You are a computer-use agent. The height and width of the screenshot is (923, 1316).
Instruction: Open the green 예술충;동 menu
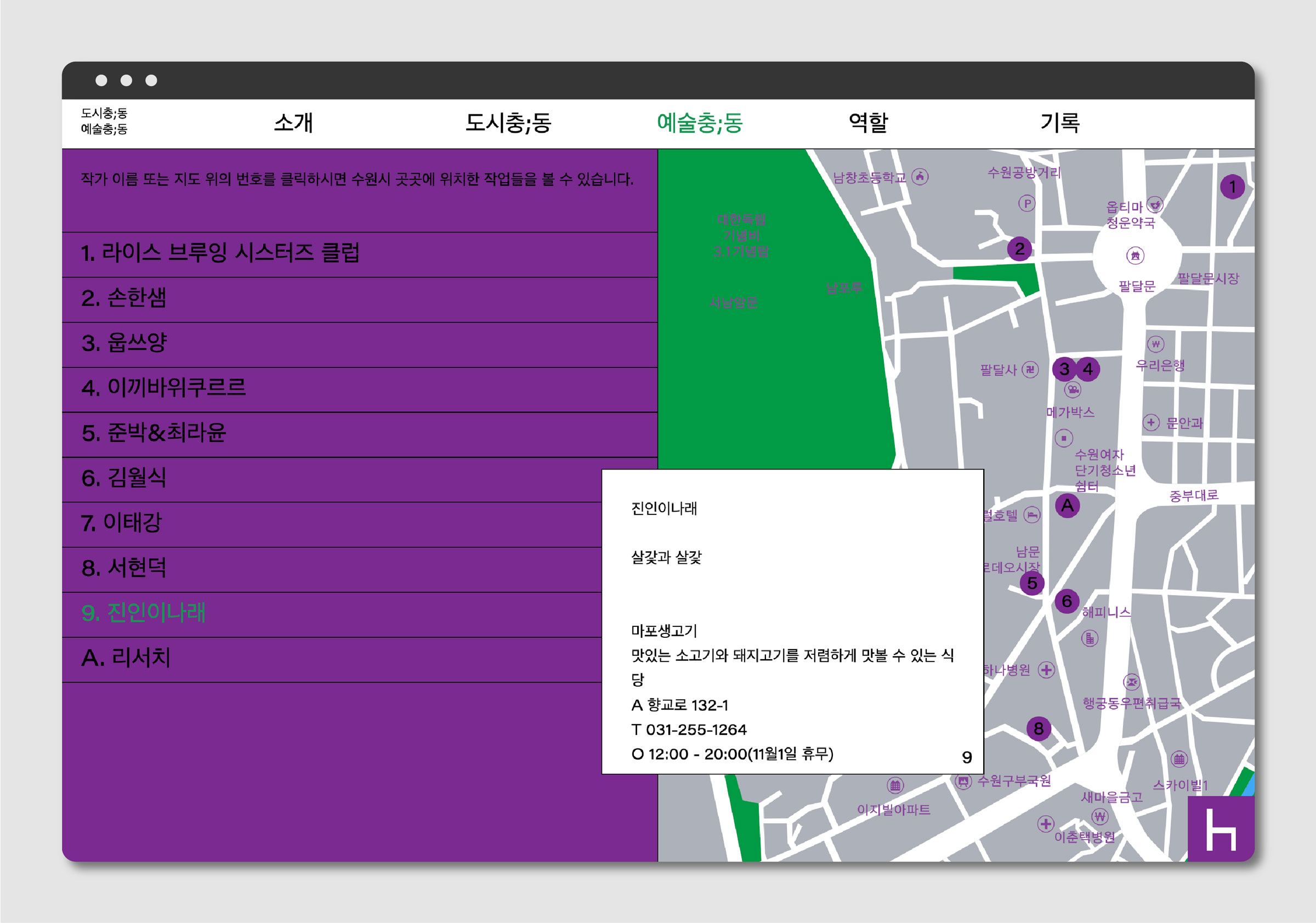pos(699,123)
